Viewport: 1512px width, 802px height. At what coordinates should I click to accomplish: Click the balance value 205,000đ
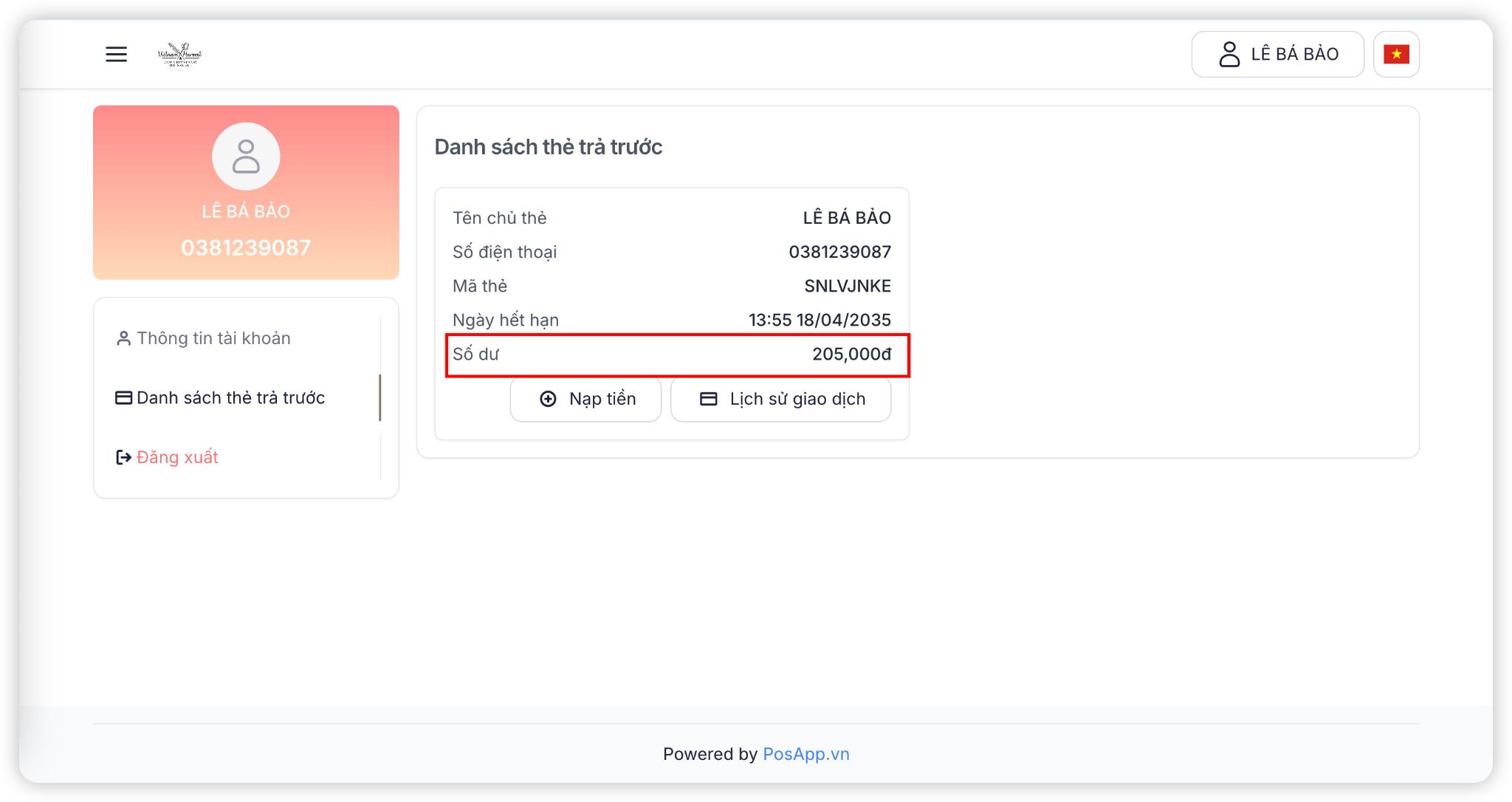point(851,354)
